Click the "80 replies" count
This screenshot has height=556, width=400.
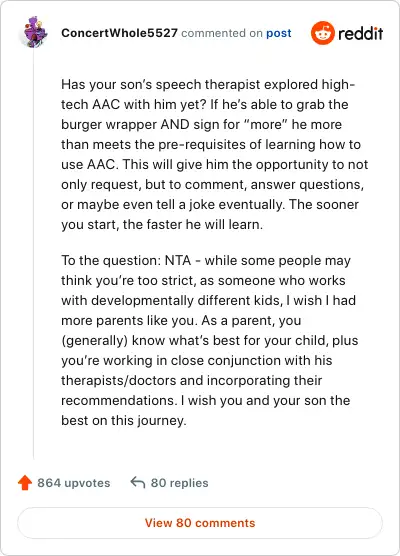tap(179, 483)
